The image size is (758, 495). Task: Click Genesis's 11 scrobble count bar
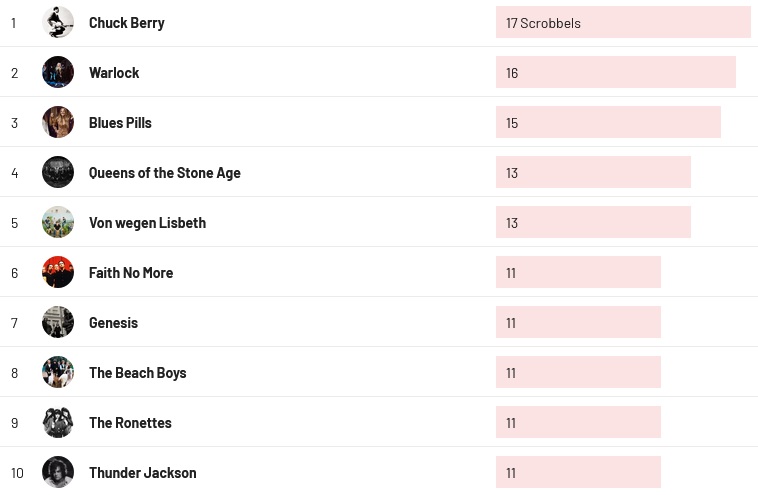pos(578,322)
